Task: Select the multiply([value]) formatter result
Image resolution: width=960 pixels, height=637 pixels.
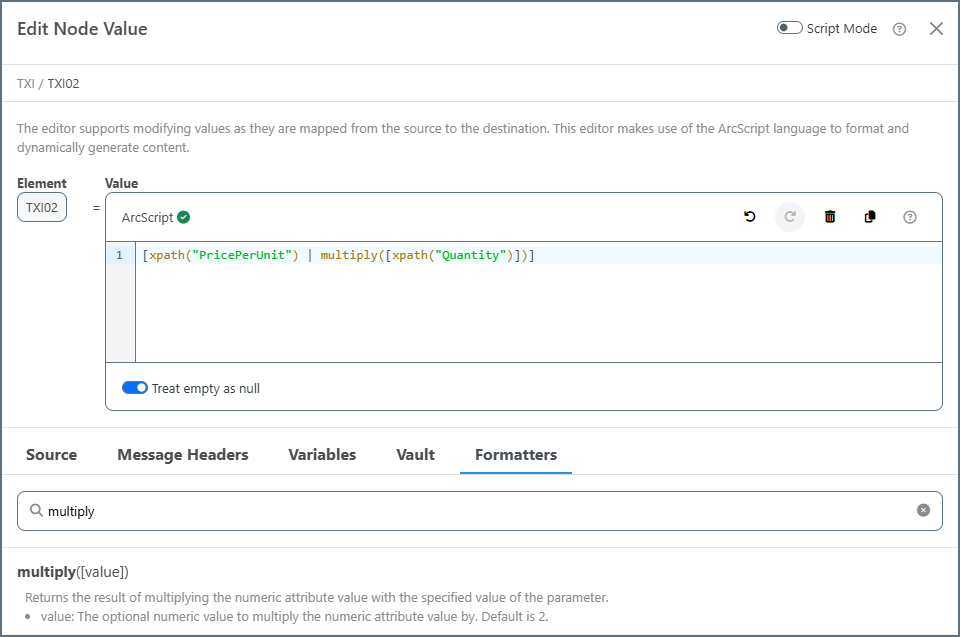Action: tap(73, 572)
